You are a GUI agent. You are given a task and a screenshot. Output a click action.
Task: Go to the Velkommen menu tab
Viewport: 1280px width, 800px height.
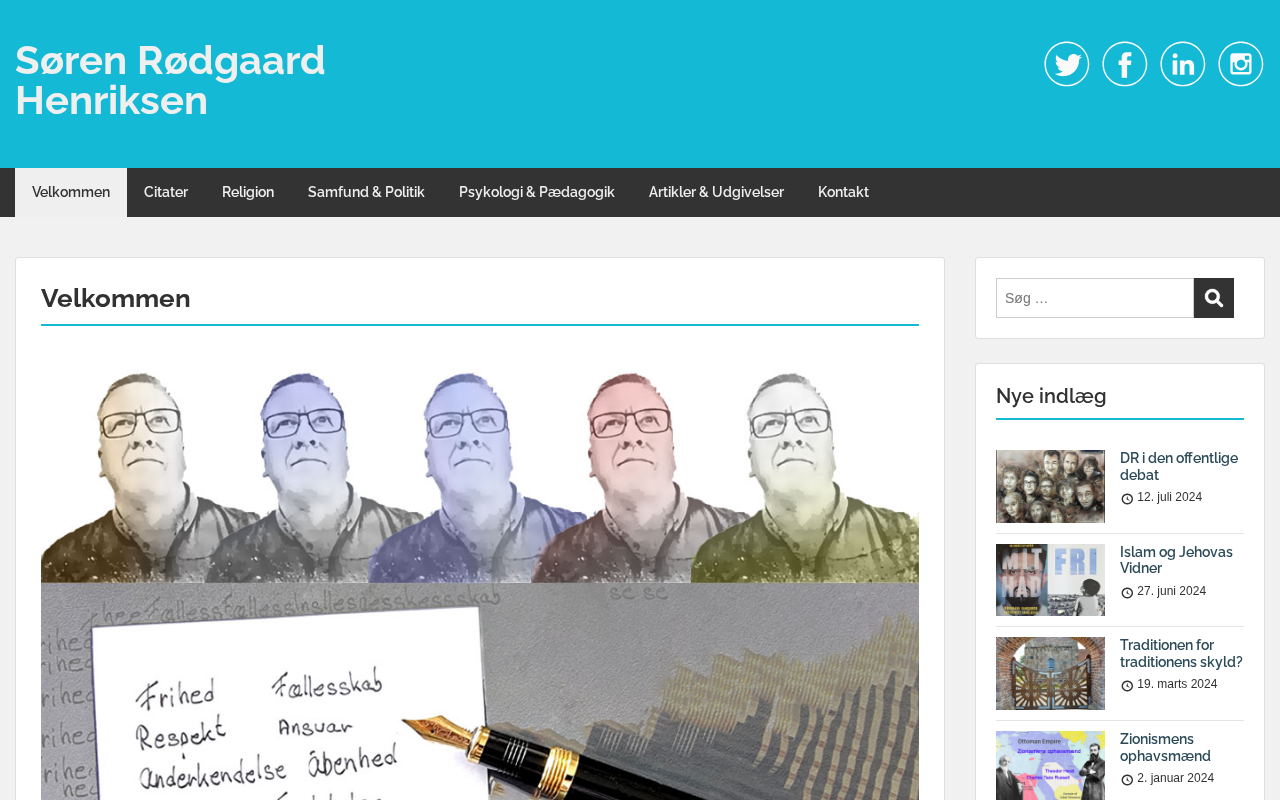tap(71, 192)
